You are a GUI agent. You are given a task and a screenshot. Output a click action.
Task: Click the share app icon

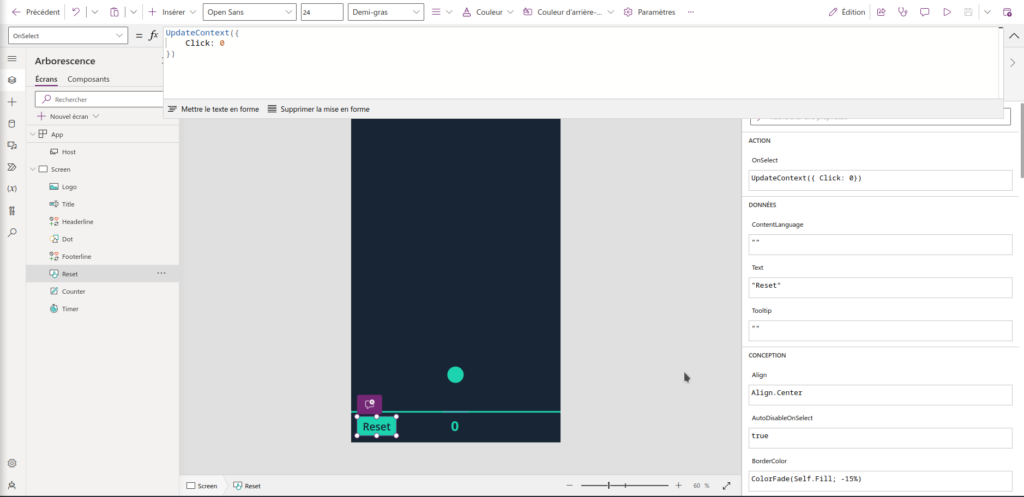click(x=881, y=12)
